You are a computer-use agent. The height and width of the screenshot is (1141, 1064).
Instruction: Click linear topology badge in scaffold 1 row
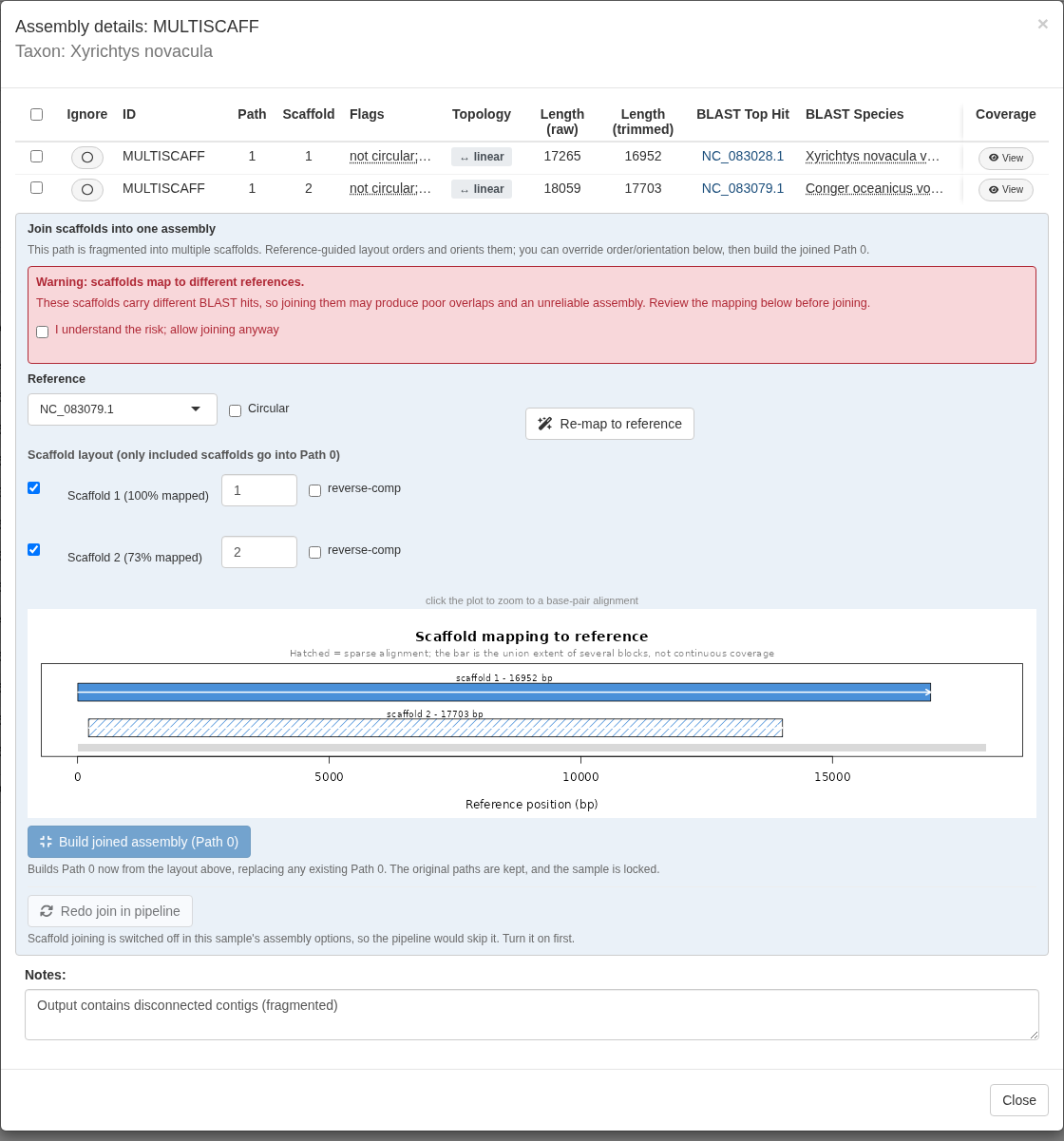pyautogui.click(x=482, y=157)
